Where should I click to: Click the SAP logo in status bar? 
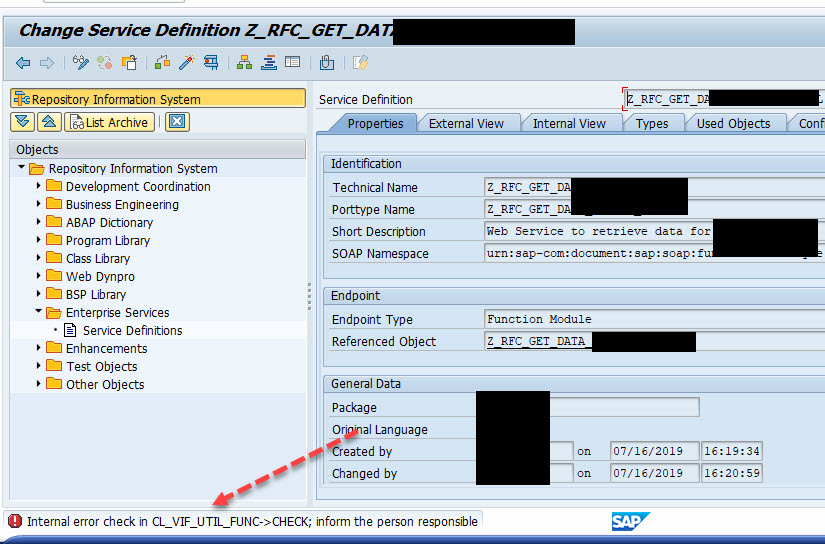[x=630, y=521]
